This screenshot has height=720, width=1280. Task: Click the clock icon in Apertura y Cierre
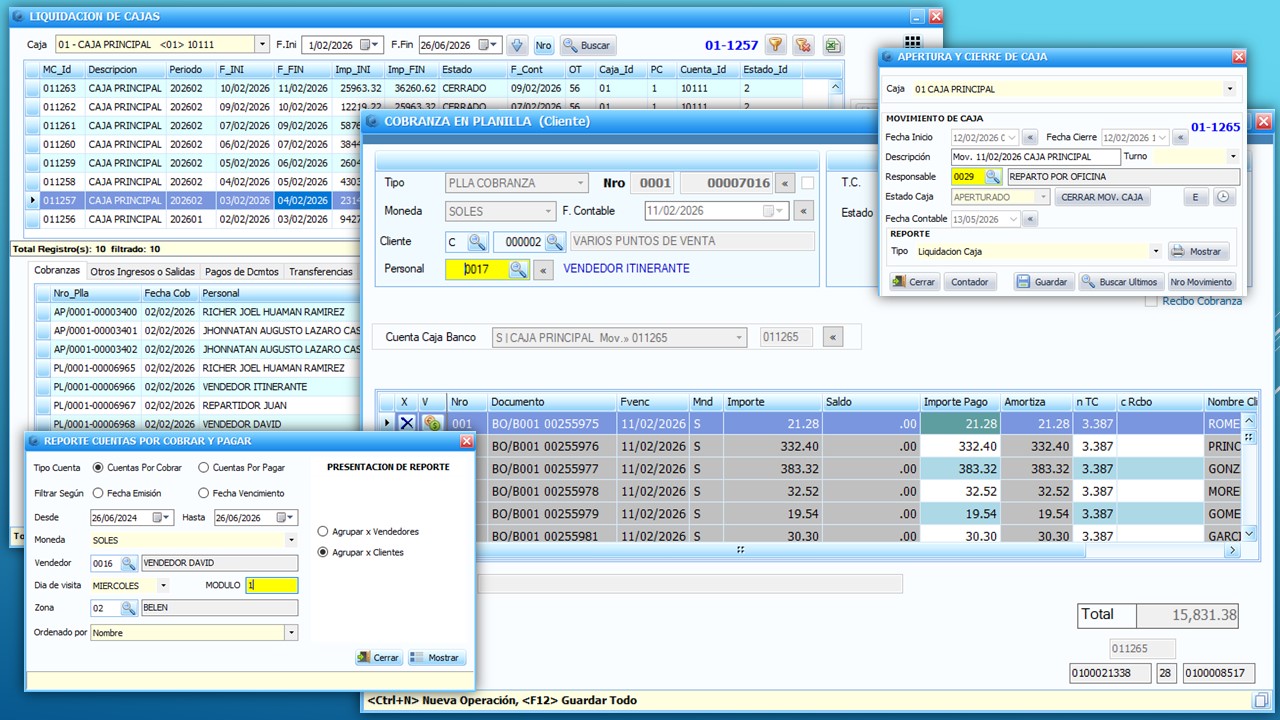pyautogui.click(x=1225, y=197)
